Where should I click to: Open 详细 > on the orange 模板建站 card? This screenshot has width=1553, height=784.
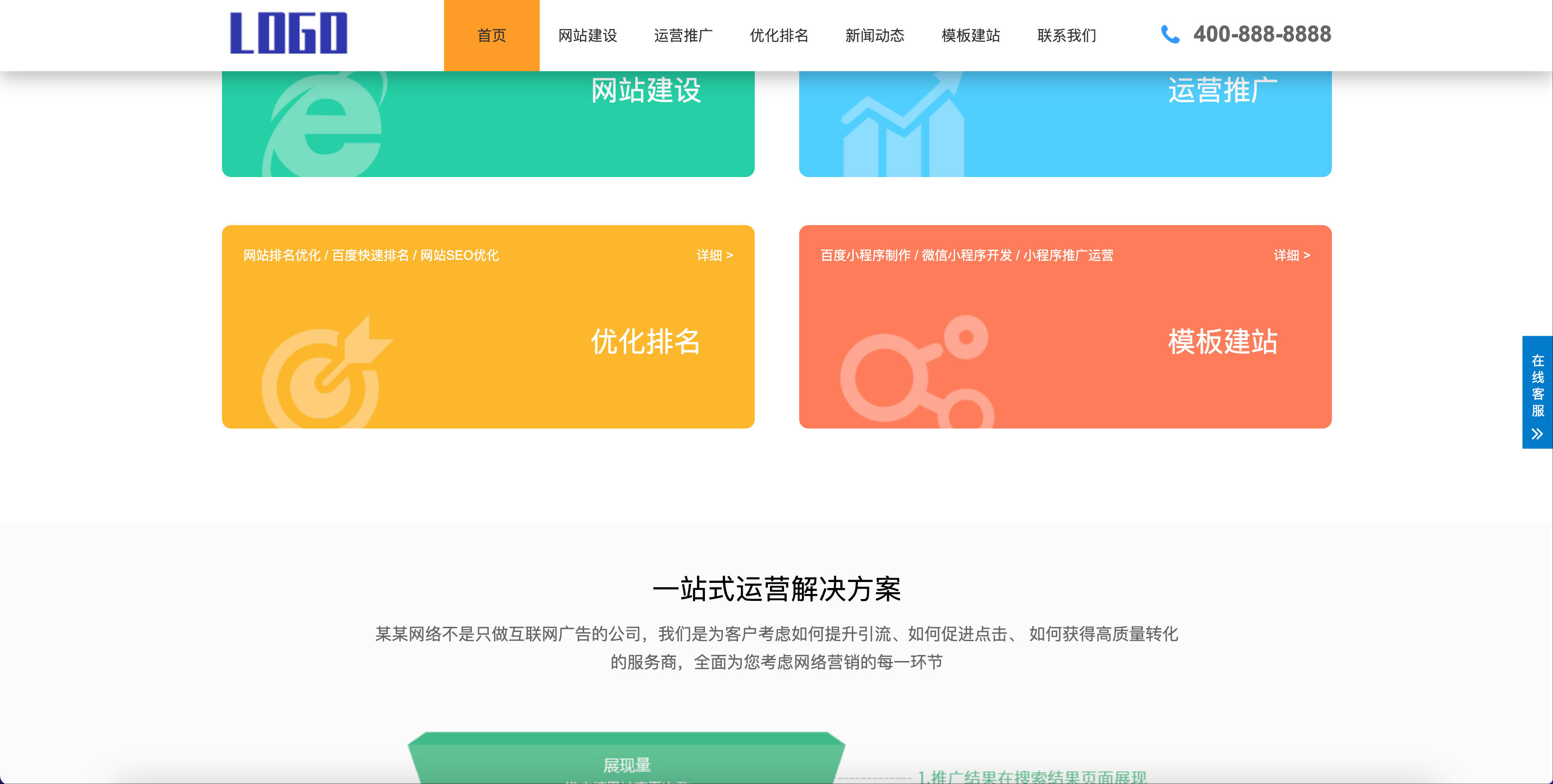pyautogui.click(x=1291, y=256)
